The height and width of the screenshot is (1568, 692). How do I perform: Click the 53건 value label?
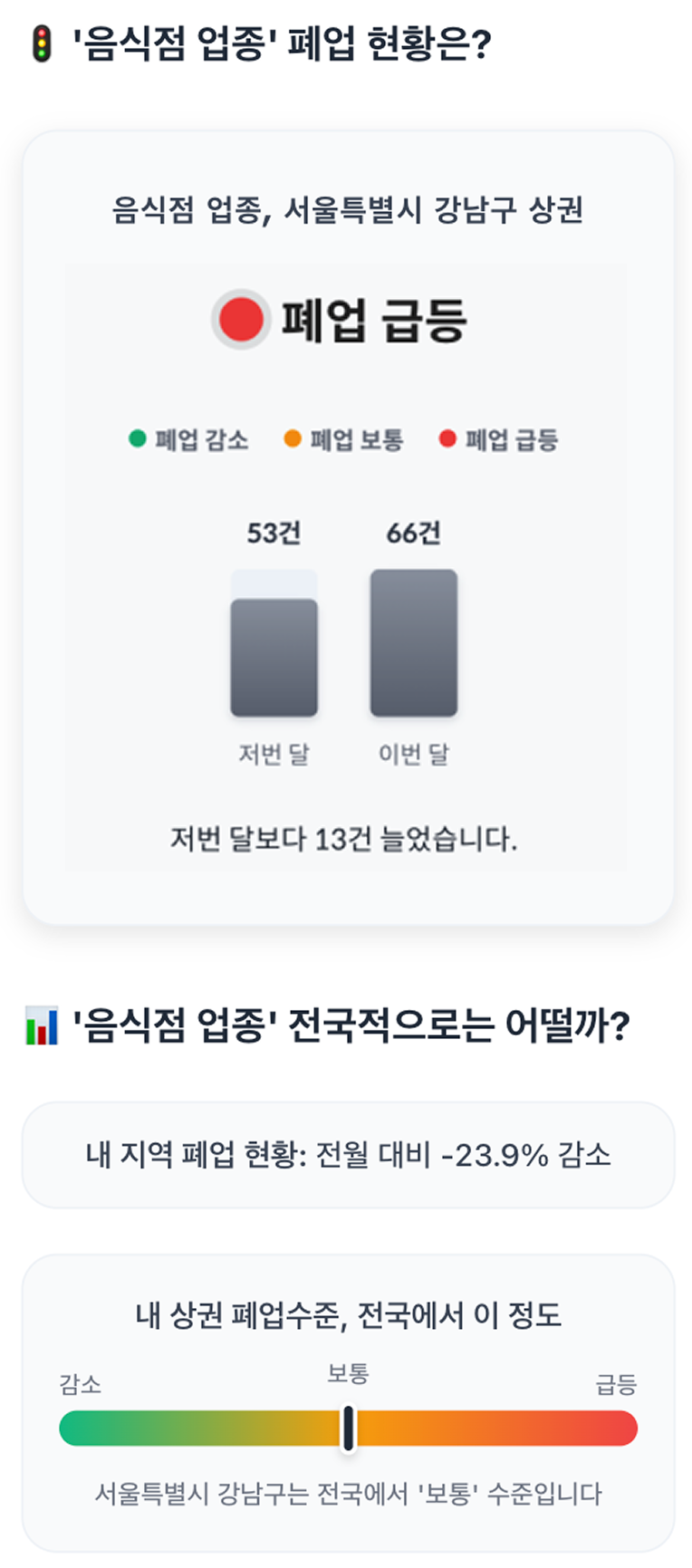[274, 533]
